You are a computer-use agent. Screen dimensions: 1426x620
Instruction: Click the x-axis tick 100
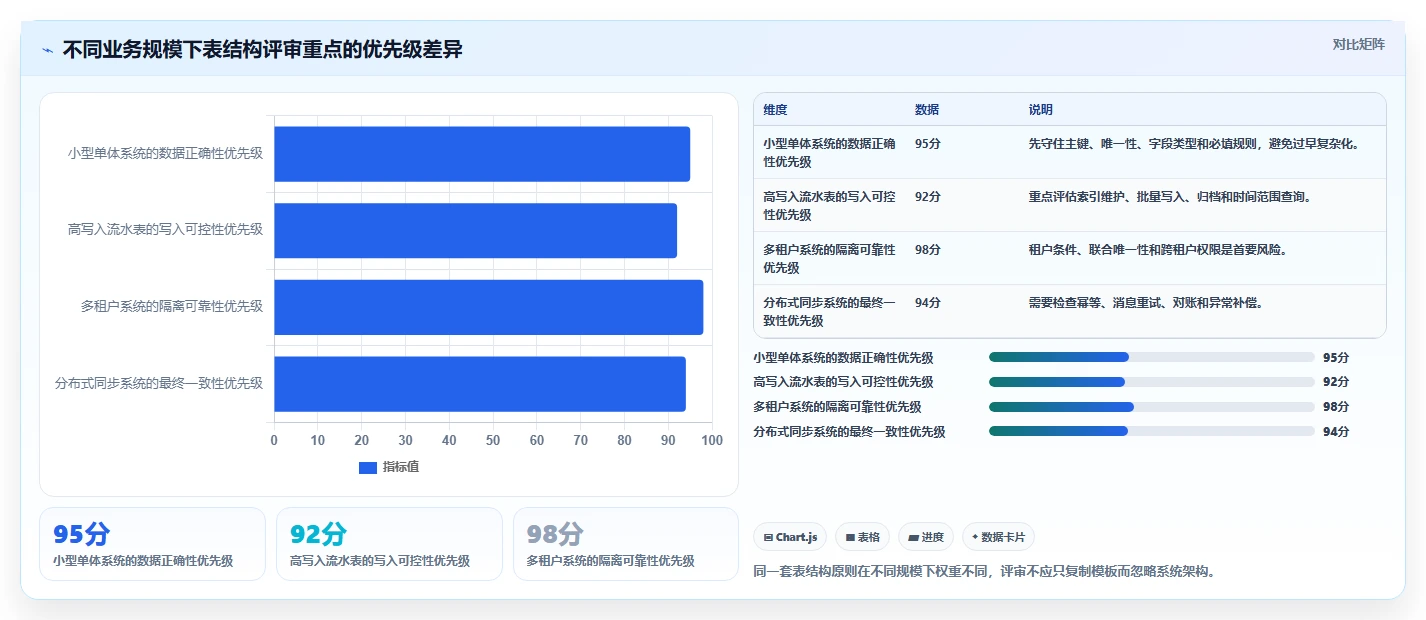712,441
